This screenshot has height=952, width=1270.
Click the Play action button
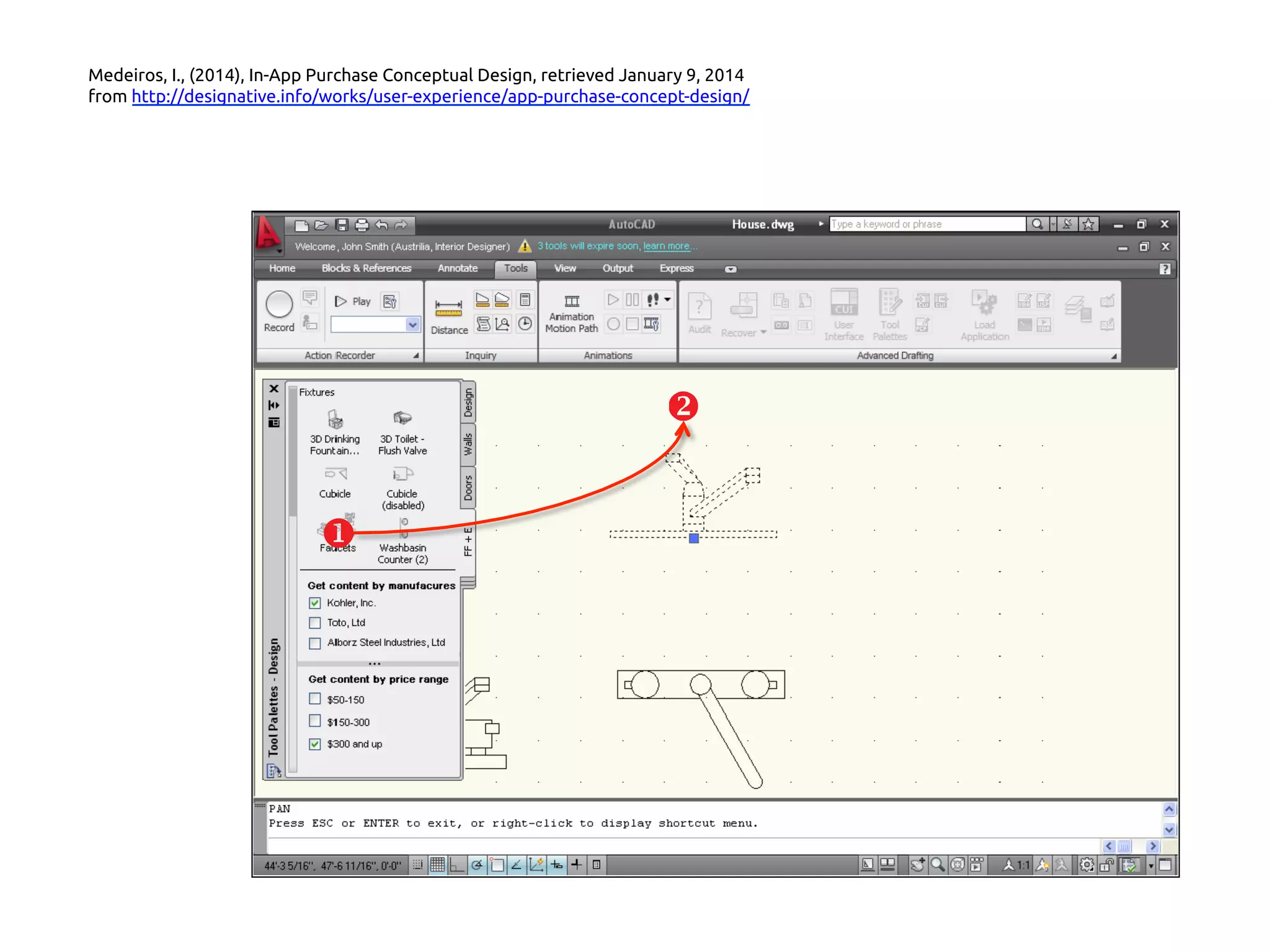352,301
